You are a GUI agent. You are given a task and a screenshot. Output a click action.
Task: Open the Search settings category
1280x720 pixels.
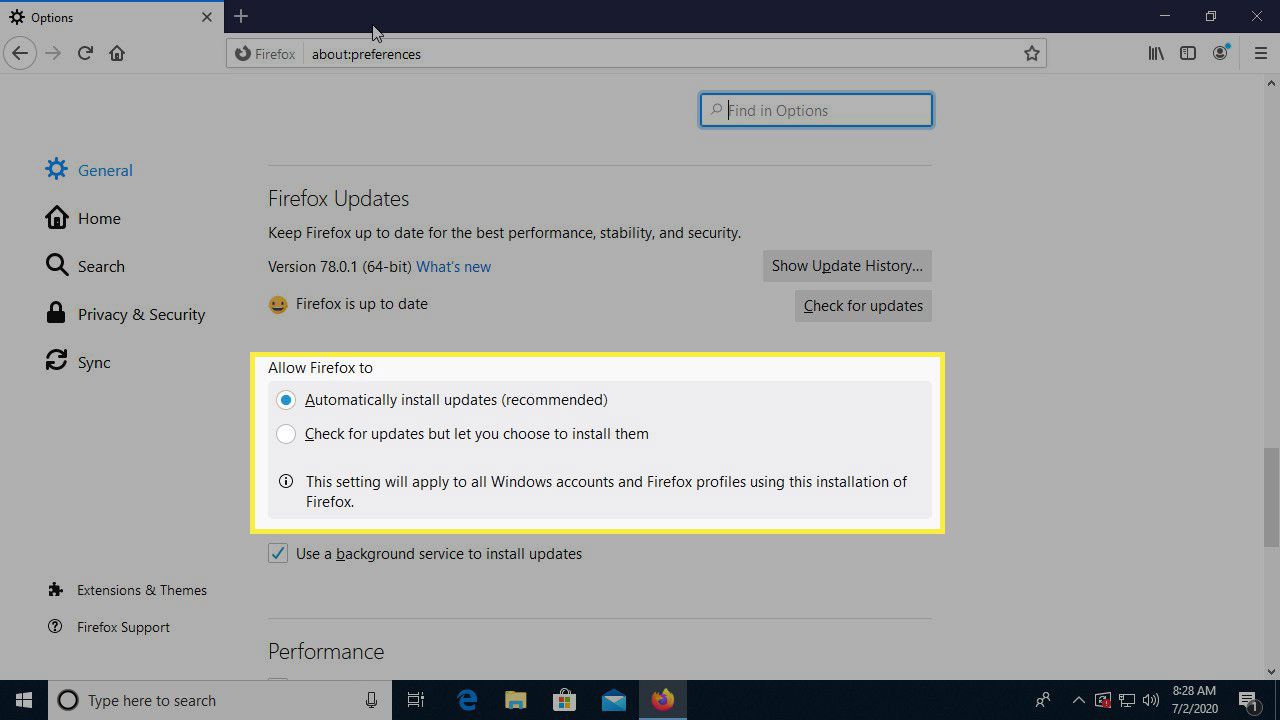[x=85, y=266]
